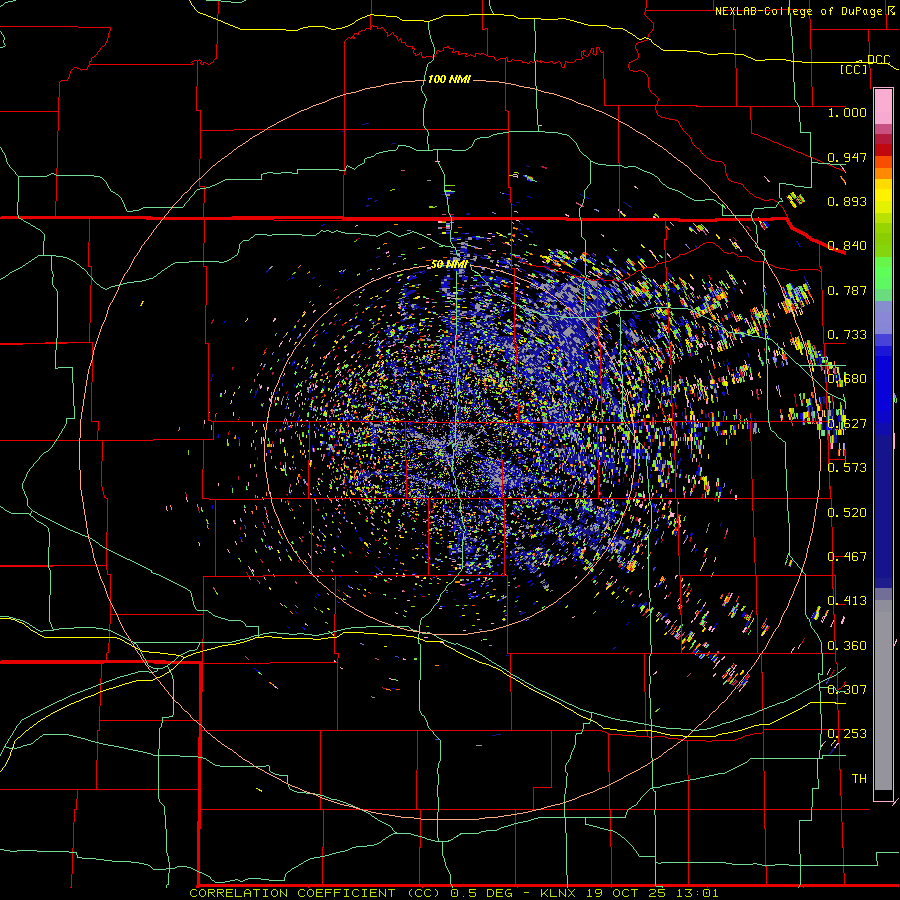Click the 19 OCT 25 date in the caption

click(626, 893)
